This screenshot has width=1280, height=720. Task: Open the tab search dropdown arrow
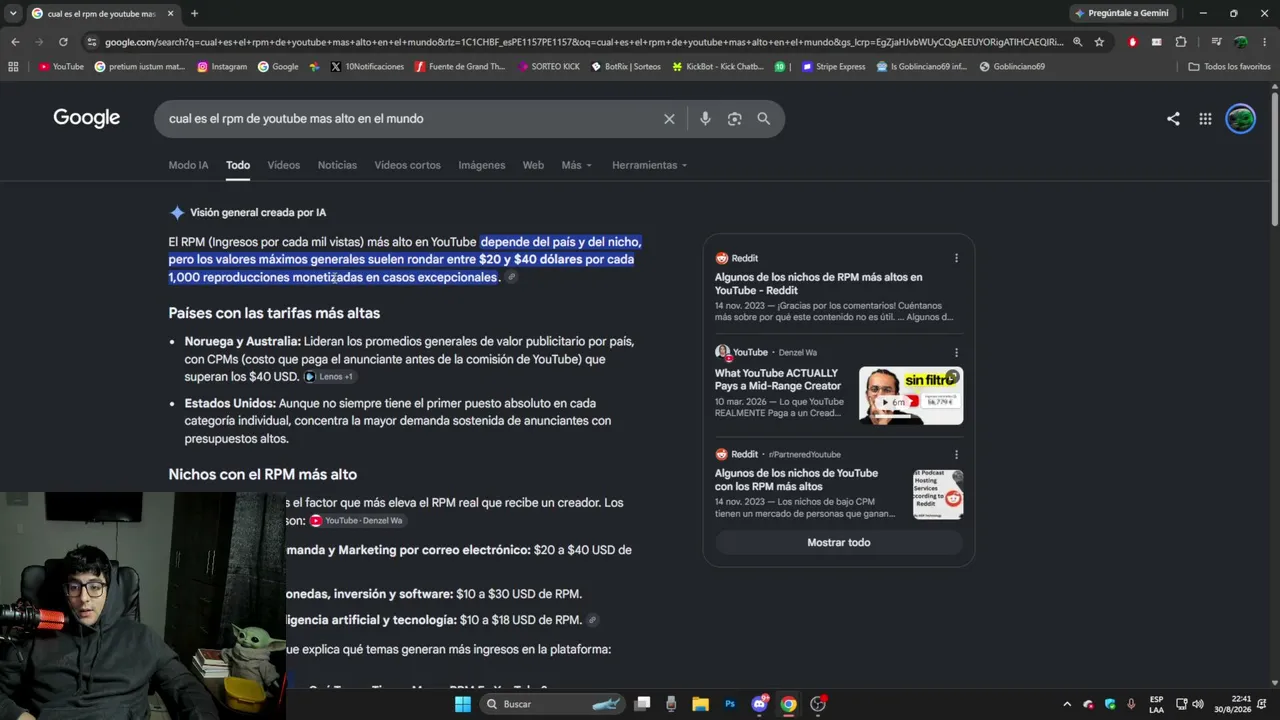click(13, 14)
